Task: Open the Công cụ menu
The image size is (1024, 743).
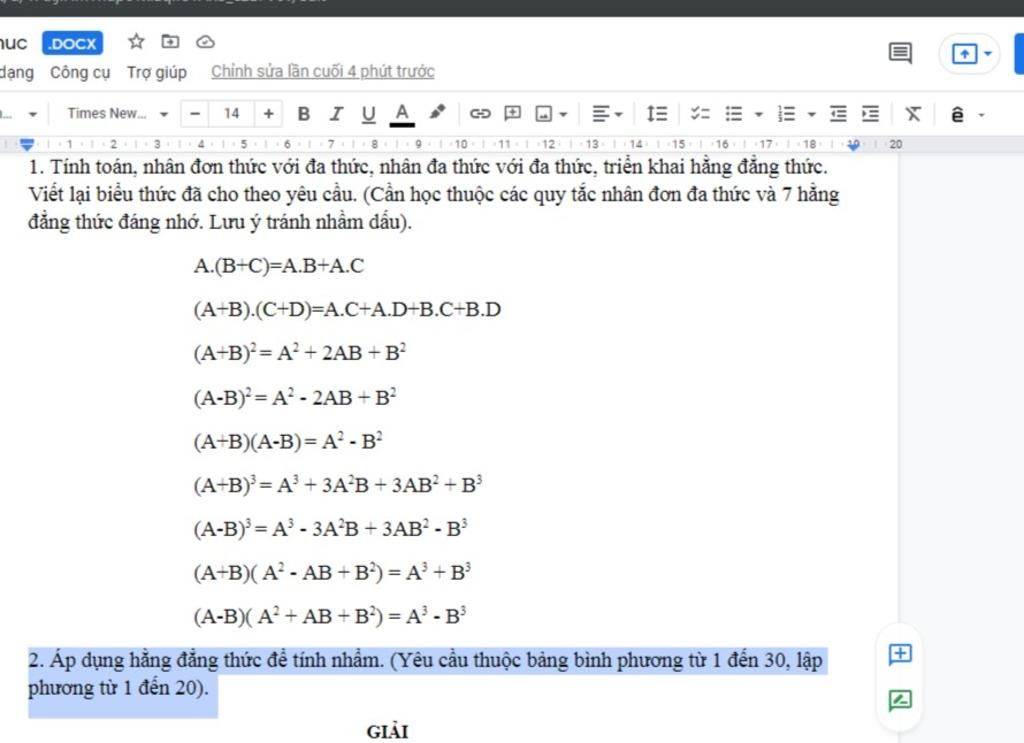Action: (x=80, y=72)
